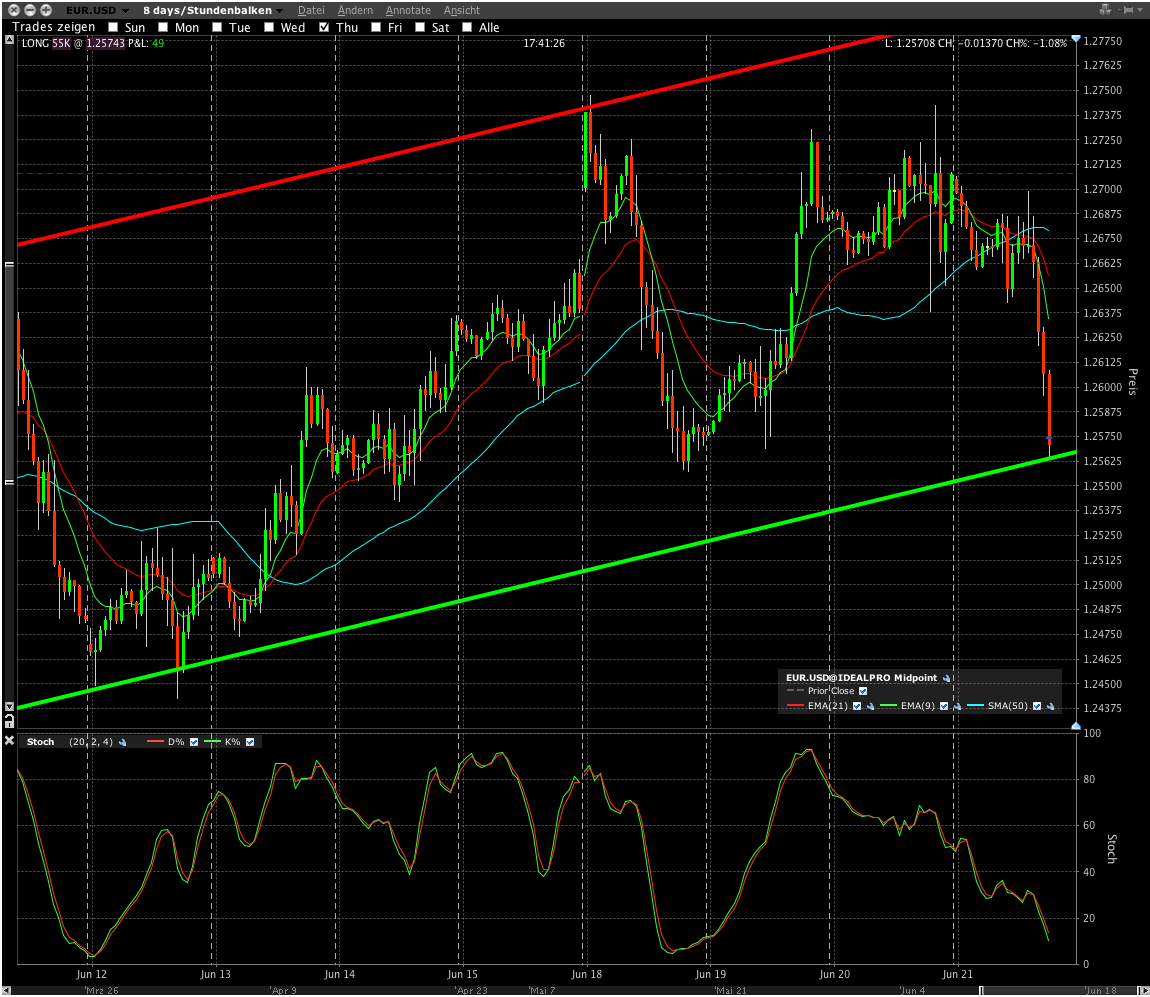Click the blue arrow marker above the Stoch axis
Screen dimensions: 1150x997
[1076, 726]
